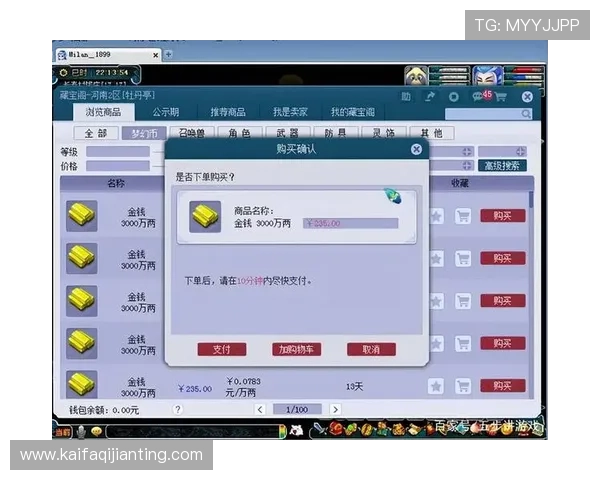Switch to 浏览商品 tab

click(103, 112)
